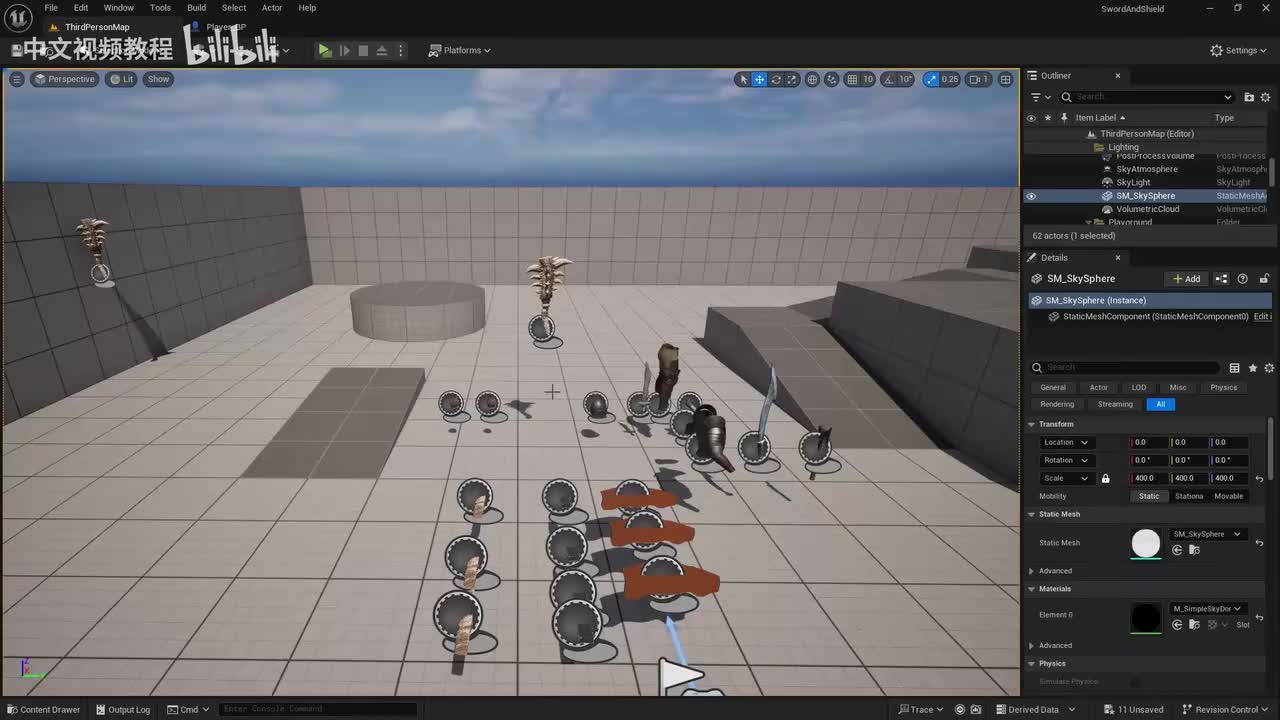
Task: Filter Details by the Physics category
Action: click(1223, 387)
